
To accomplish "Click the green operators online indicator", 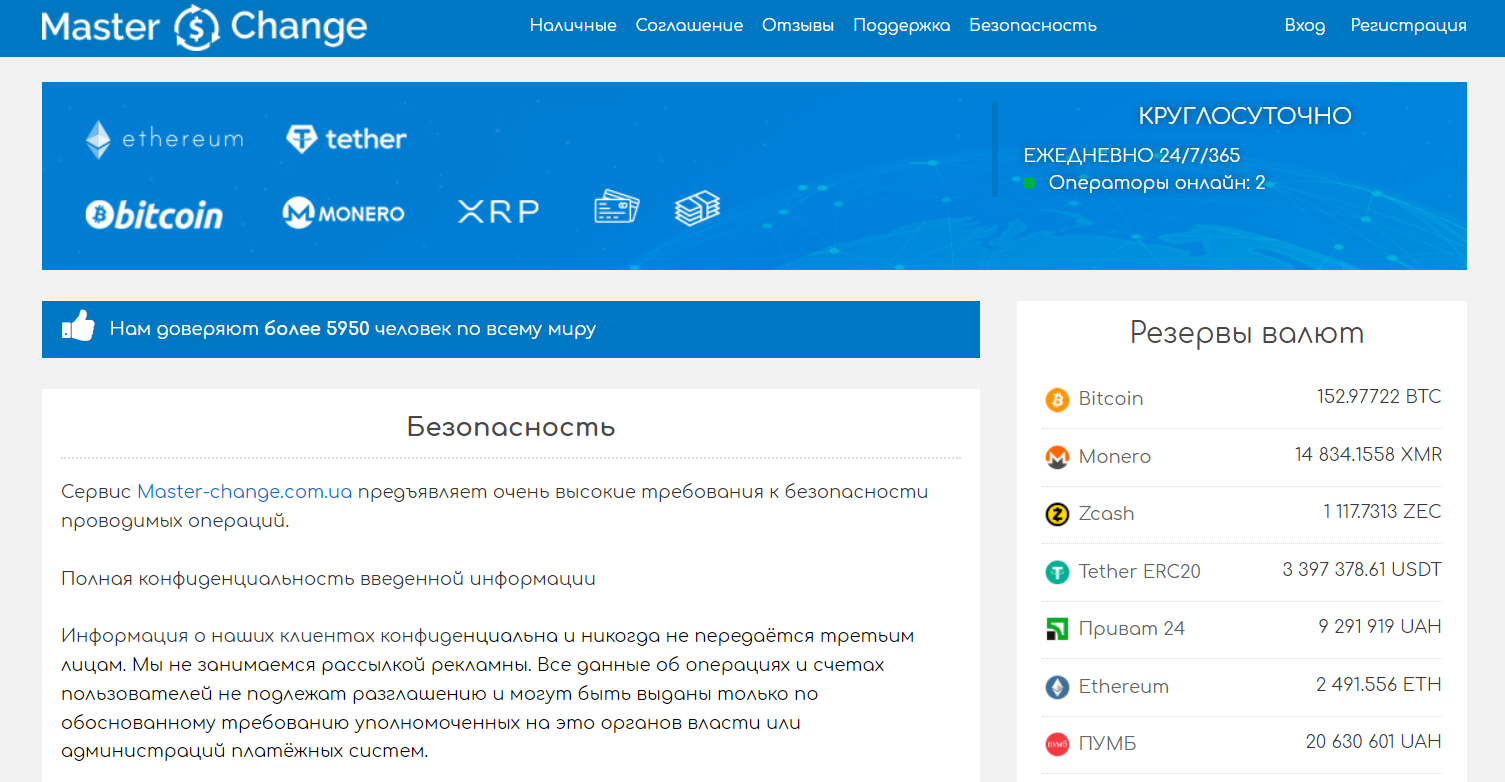I will 1029,183.
